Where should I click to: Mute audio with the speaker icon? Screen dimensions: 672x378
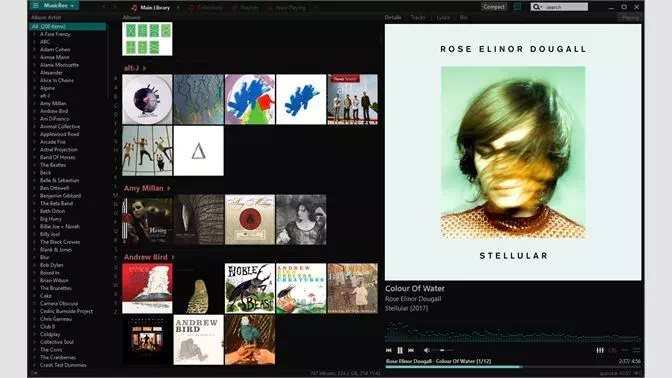click(x=426, y=350)
